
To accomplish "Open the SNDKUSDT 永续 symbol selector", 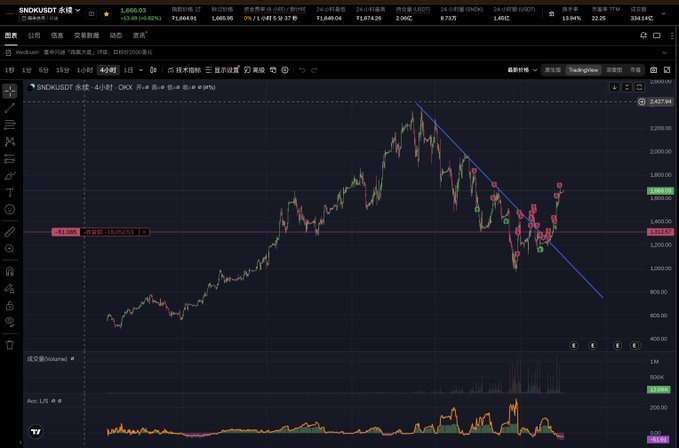I will click(x=49, y=10).
